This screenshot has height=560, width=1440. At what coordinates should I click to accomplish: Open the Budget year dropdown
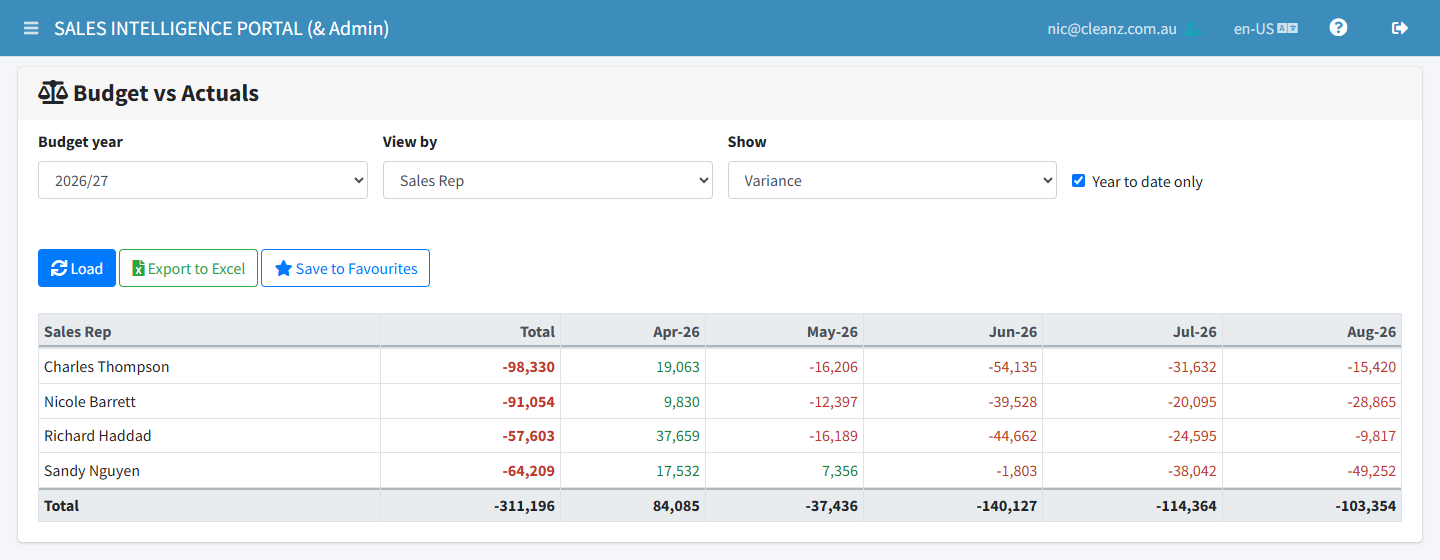(x=203, y=180)
